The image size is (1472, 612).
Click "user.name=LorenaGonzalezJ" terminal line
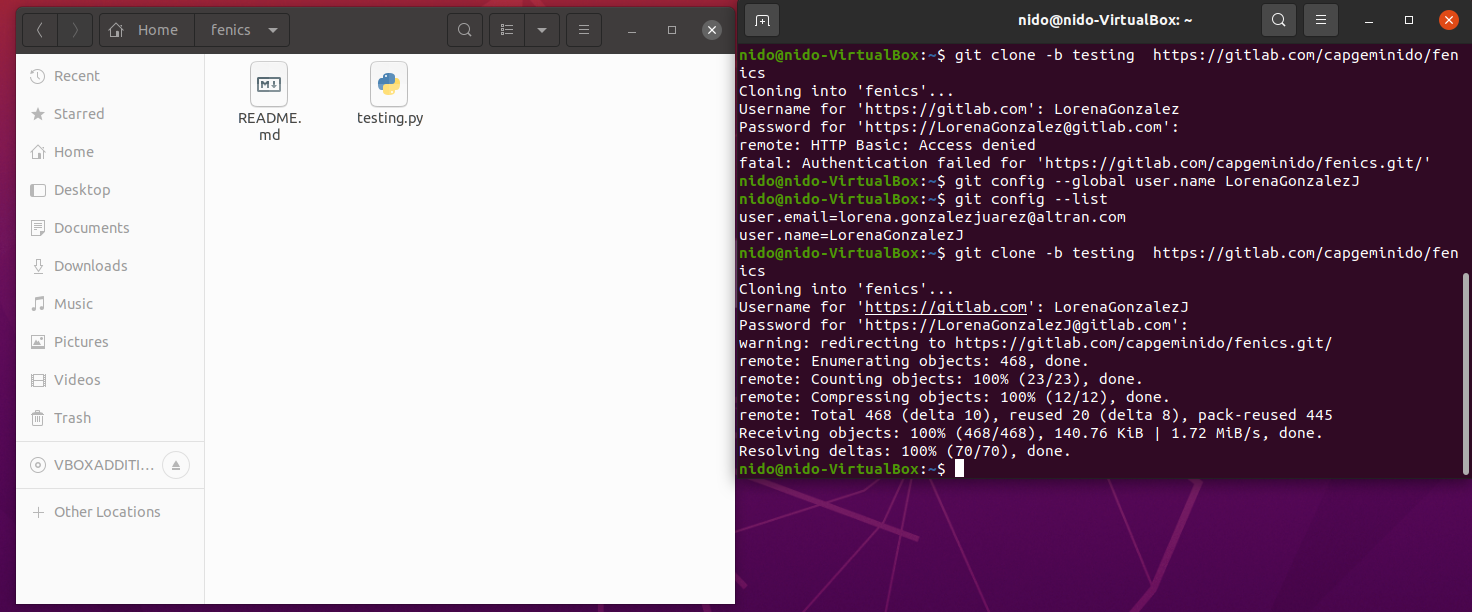(851, 235)
